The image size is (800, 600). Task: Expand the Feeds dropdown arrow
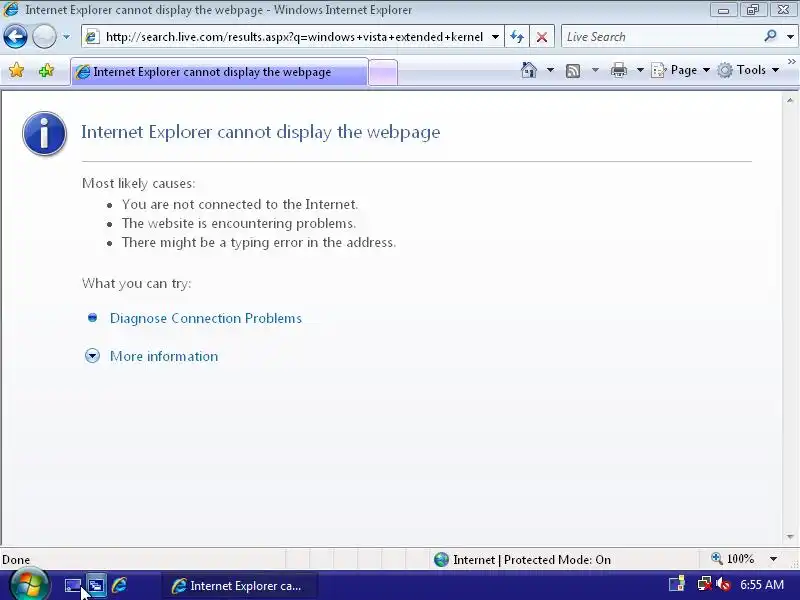pos(595,70)
